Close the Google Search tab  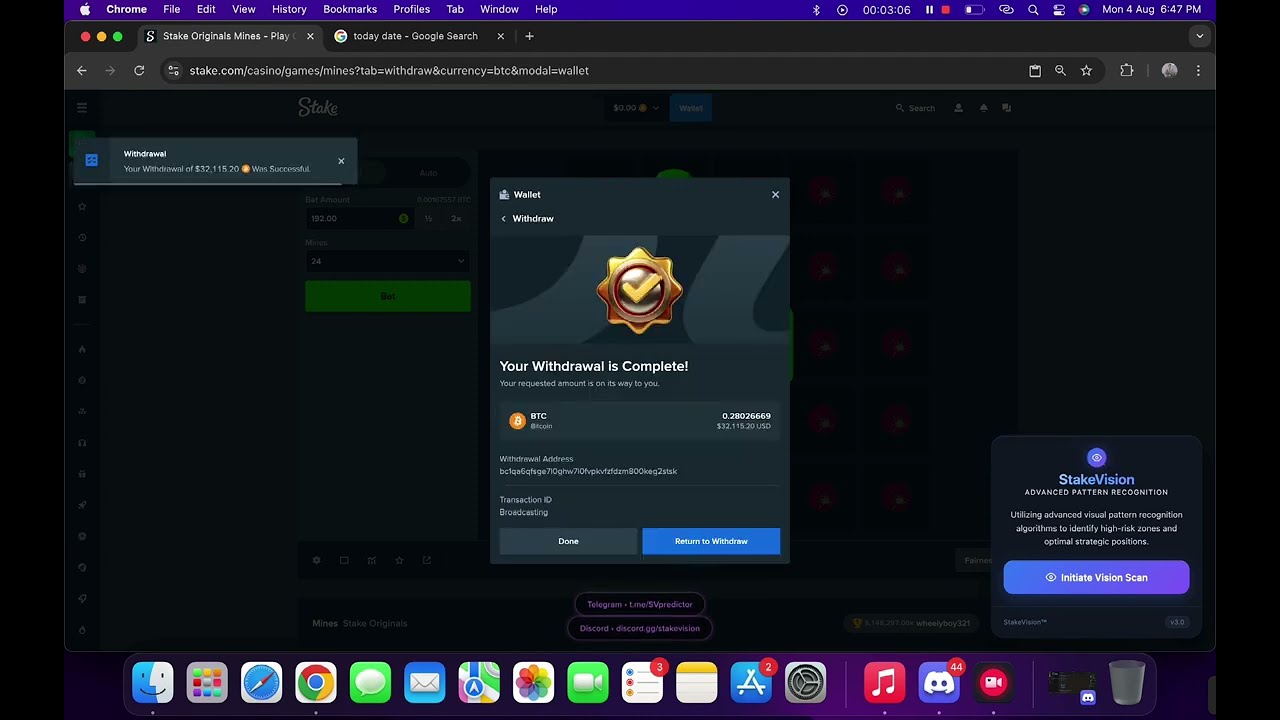(x=499, y=36)
